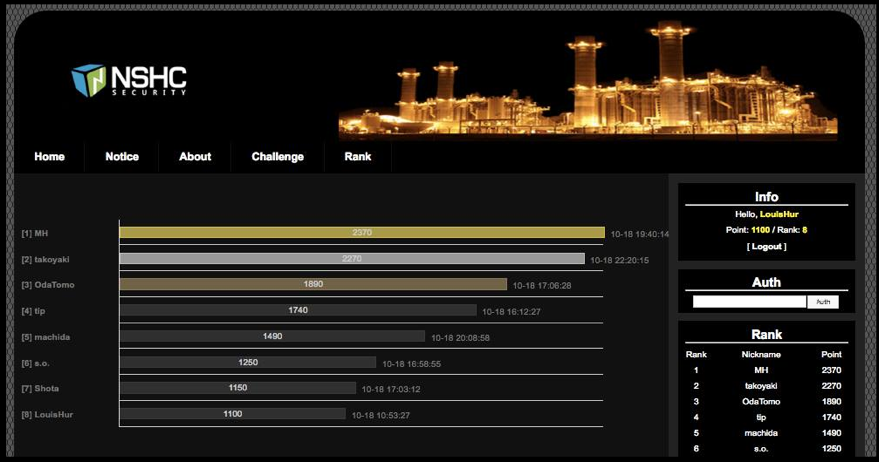Focus the Auth key input field

coord(749,302)
